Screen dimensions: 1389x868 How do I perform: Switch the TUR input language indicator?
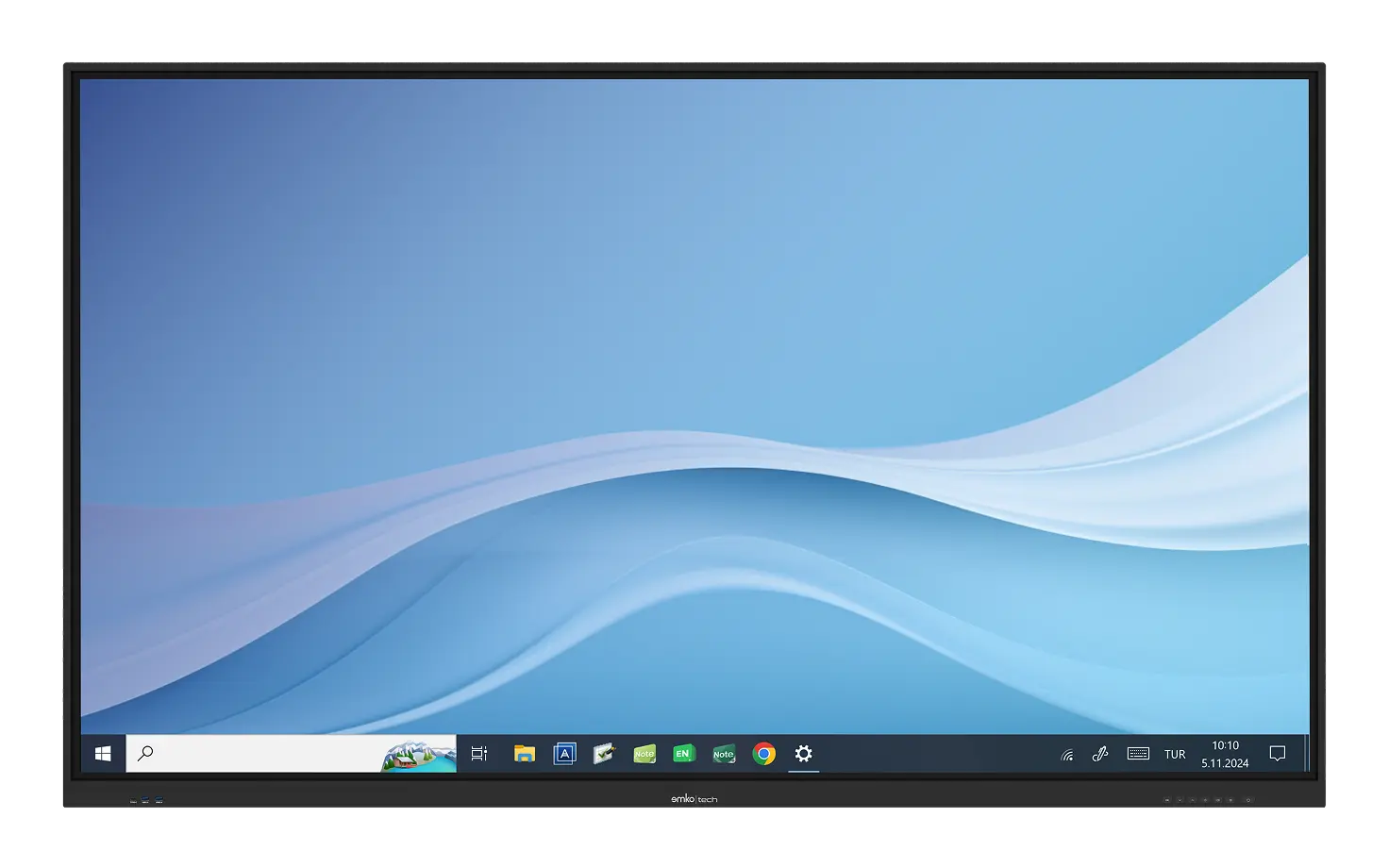[x=1175, y=755]
